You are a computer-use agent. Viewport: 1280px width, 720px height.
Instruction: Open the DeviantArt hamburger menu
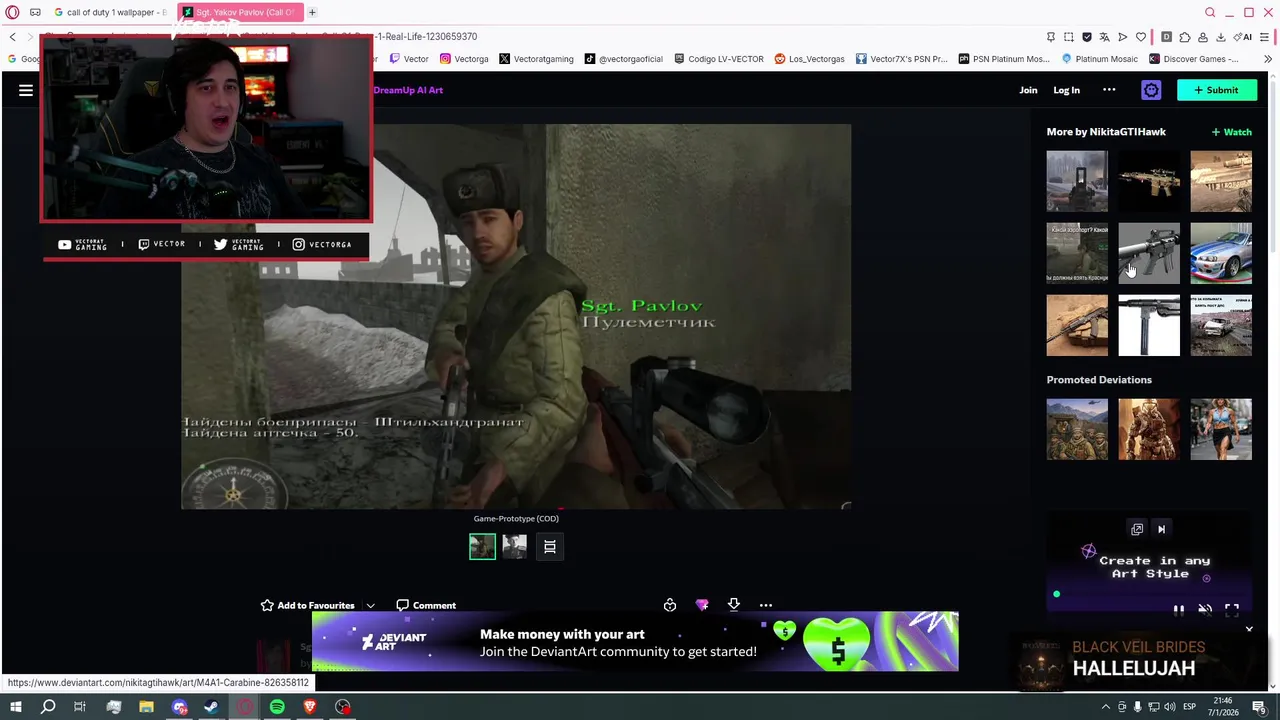[x=26, y=90]
